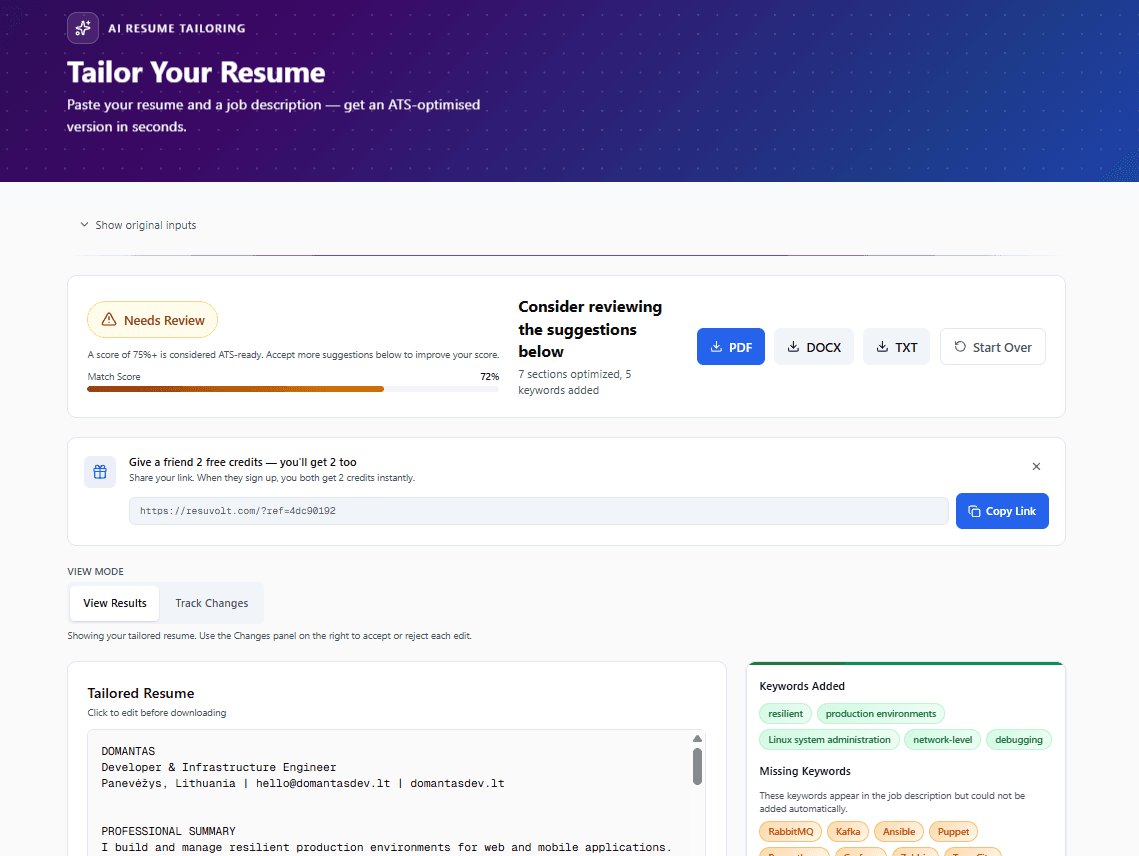The width and height of the screenshot is (1139, 856).
Task: Click the resilient keyword chip
Action: [x=785, y=713]
